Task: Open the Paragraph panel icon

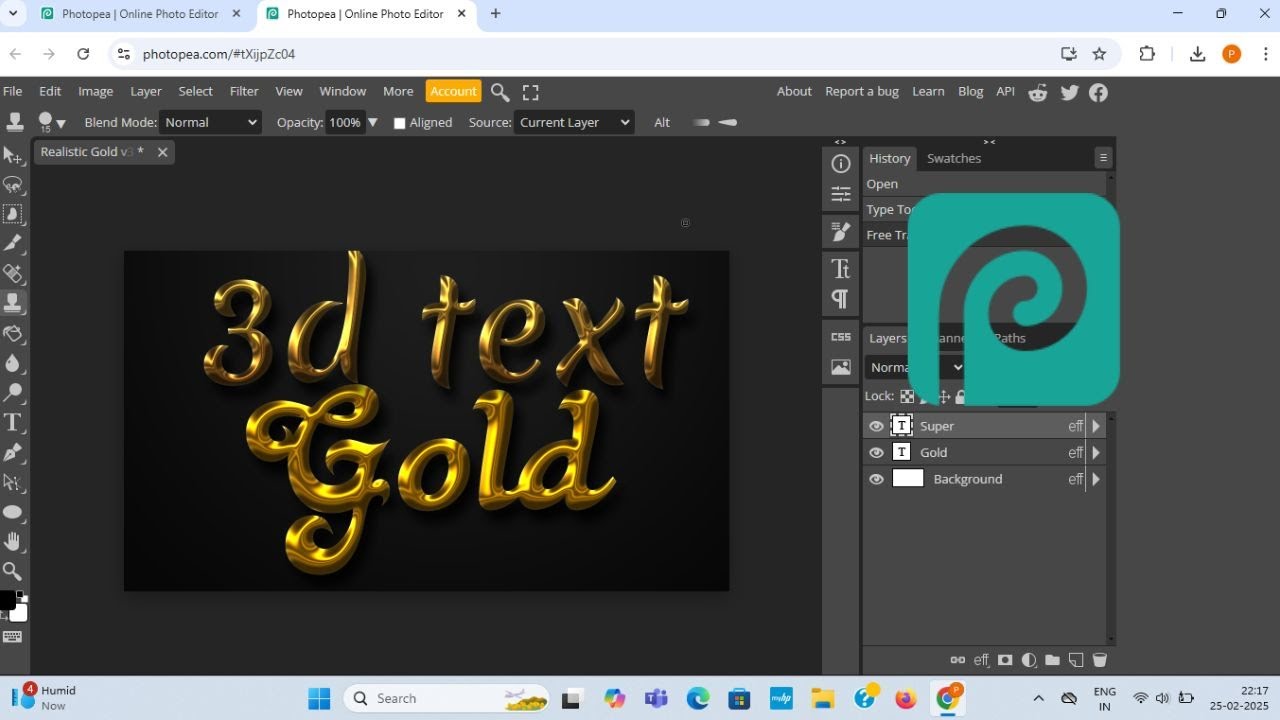Action: click(x=841, y=298)
